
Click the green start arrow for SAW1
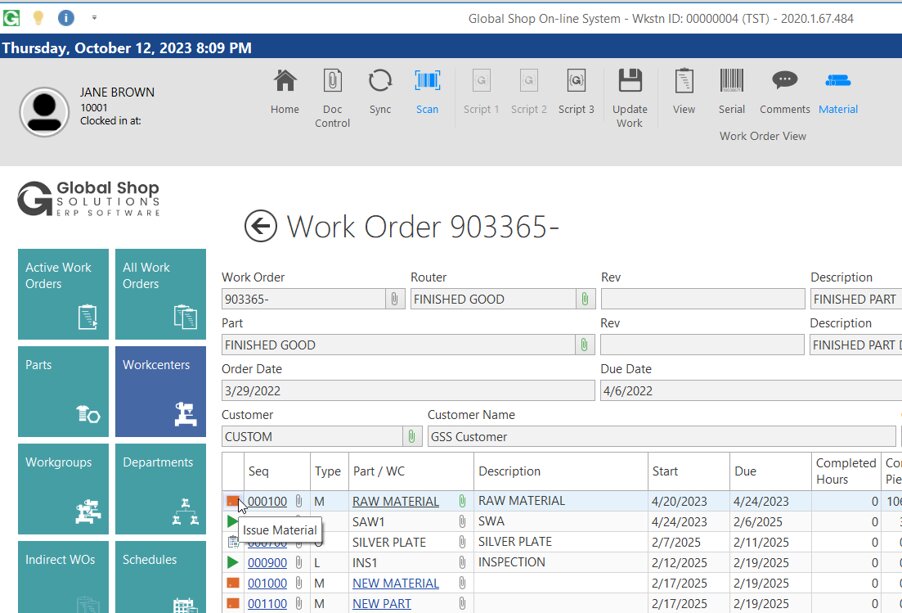pyautogui.click(x=232, y=522)
